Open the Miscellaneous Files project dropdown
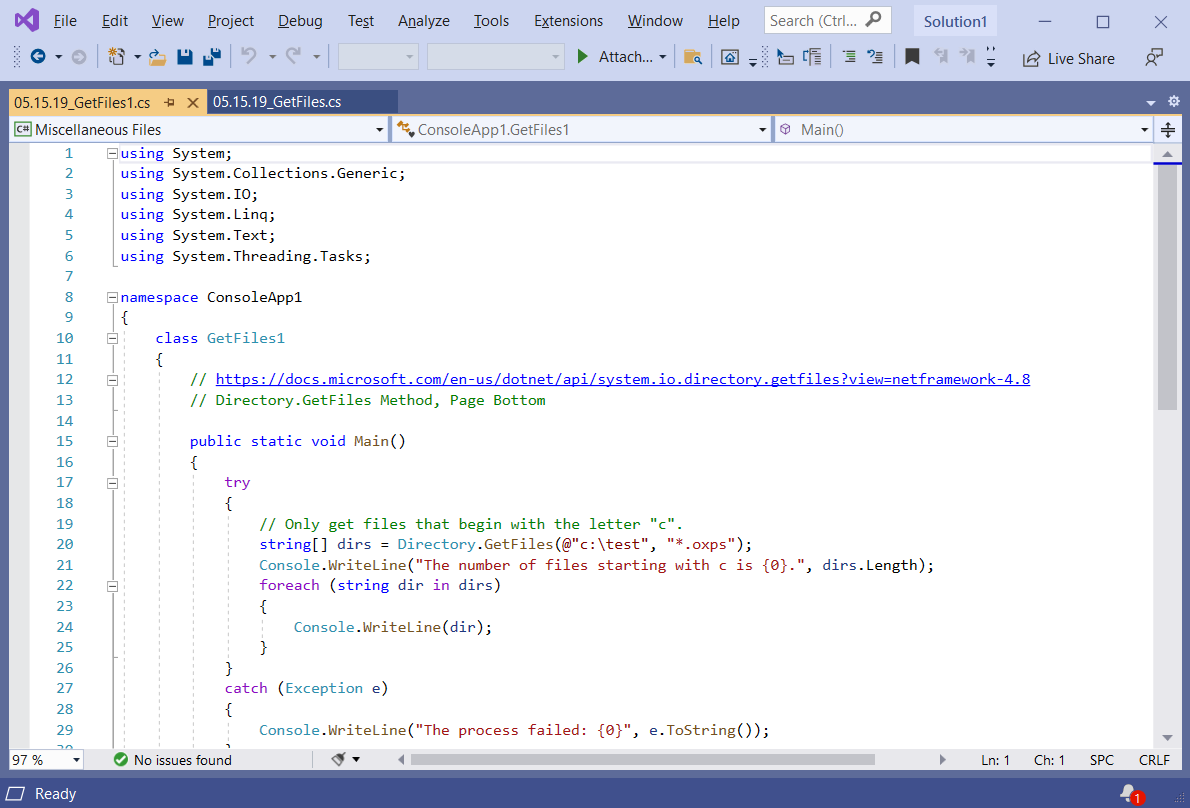1190x808 pixels. [199, 130]
